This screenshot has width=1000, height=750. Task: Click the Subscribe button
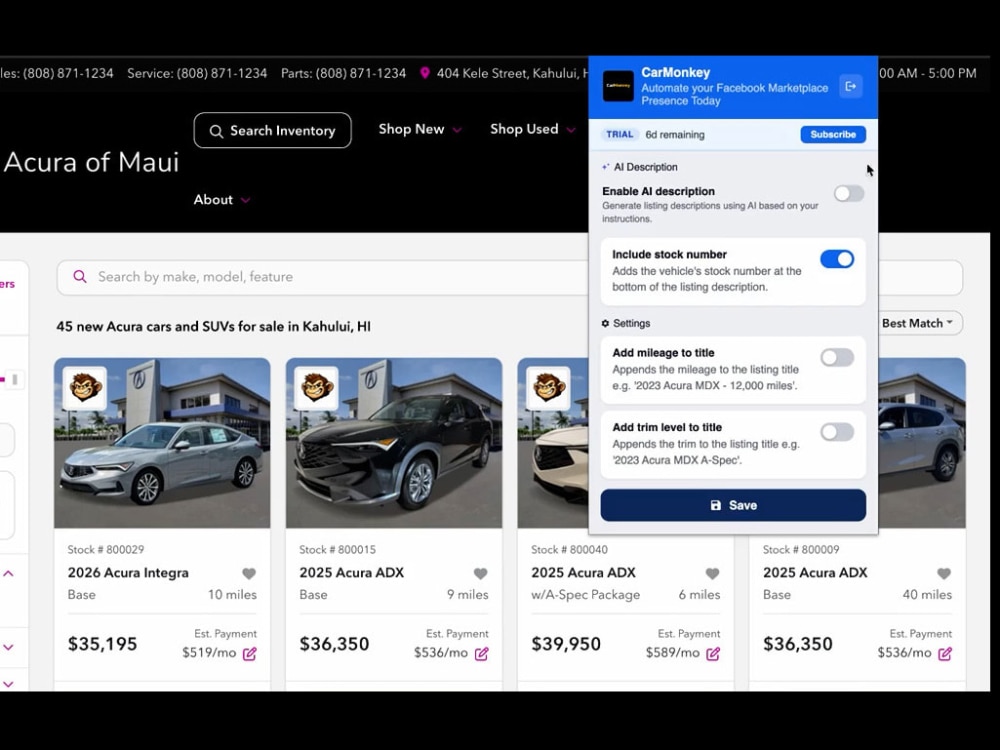pyautogui.click(x=833, y=135)
